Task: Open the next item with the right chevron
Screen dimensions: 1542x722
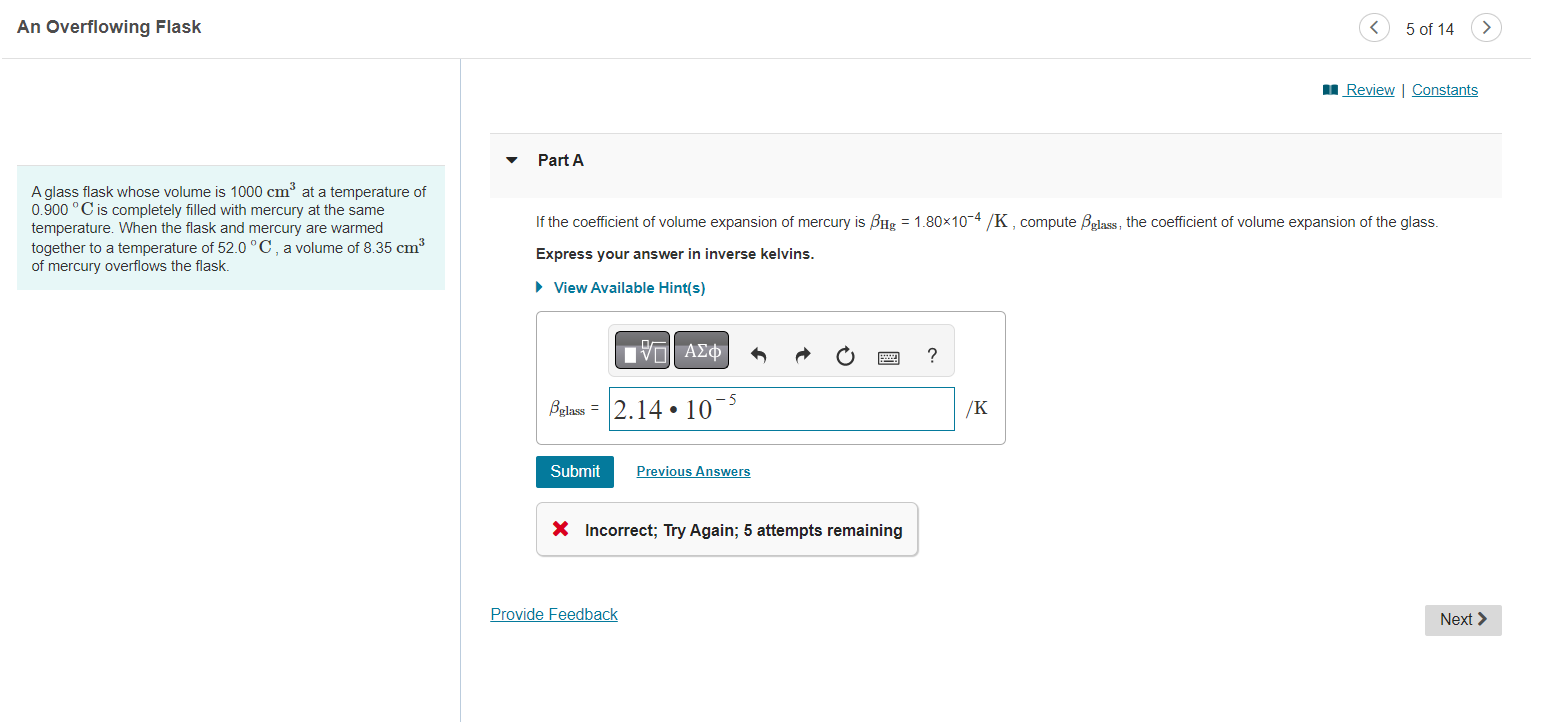Action: pos(1486,27)
